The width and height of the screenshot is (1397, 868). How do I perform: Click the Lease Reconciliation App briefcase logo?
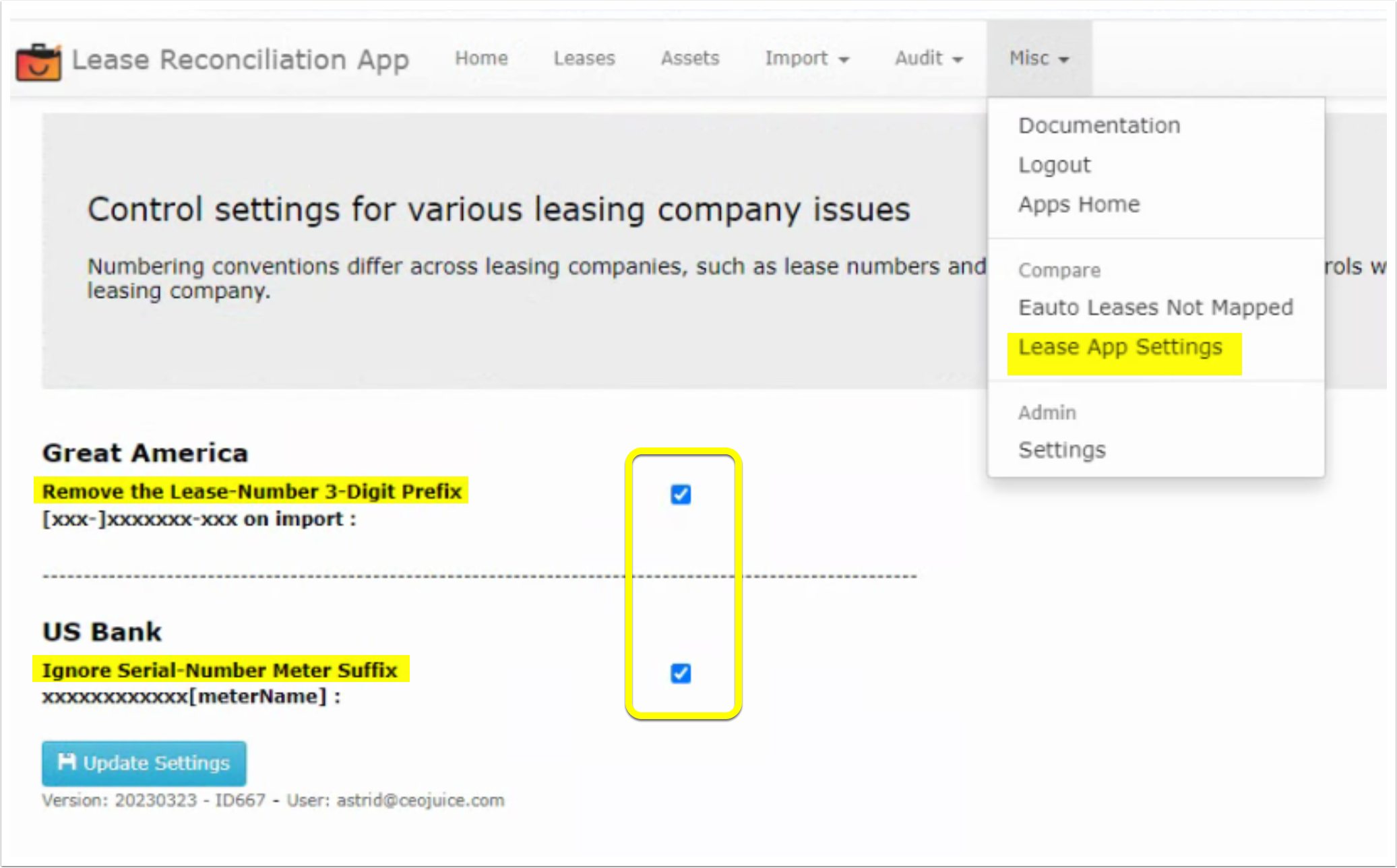click(x=38, y=61)
